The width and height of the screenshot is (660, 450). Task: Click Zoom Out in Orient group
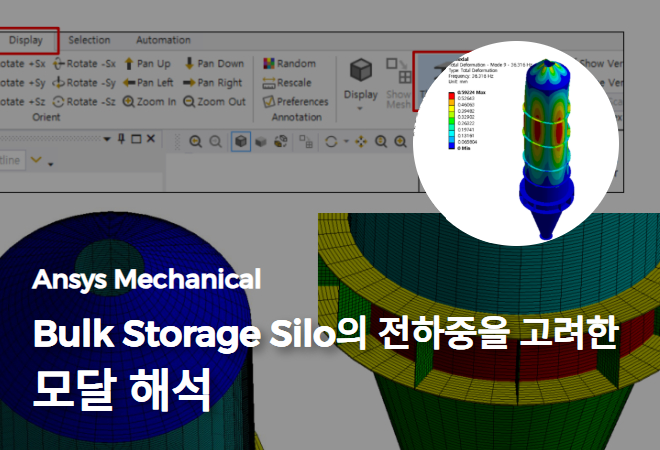click(214, 101)
